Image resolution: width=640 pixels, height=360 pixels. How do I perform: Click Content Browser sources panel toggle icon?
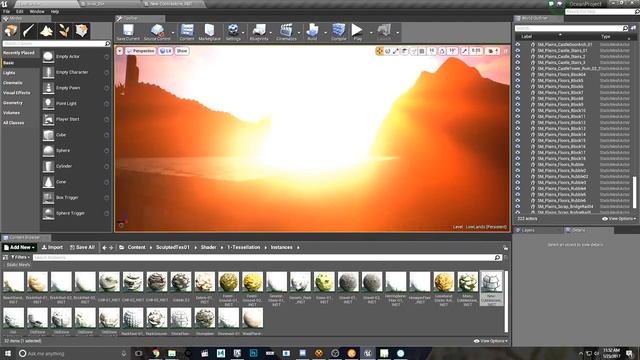(5, 258)
